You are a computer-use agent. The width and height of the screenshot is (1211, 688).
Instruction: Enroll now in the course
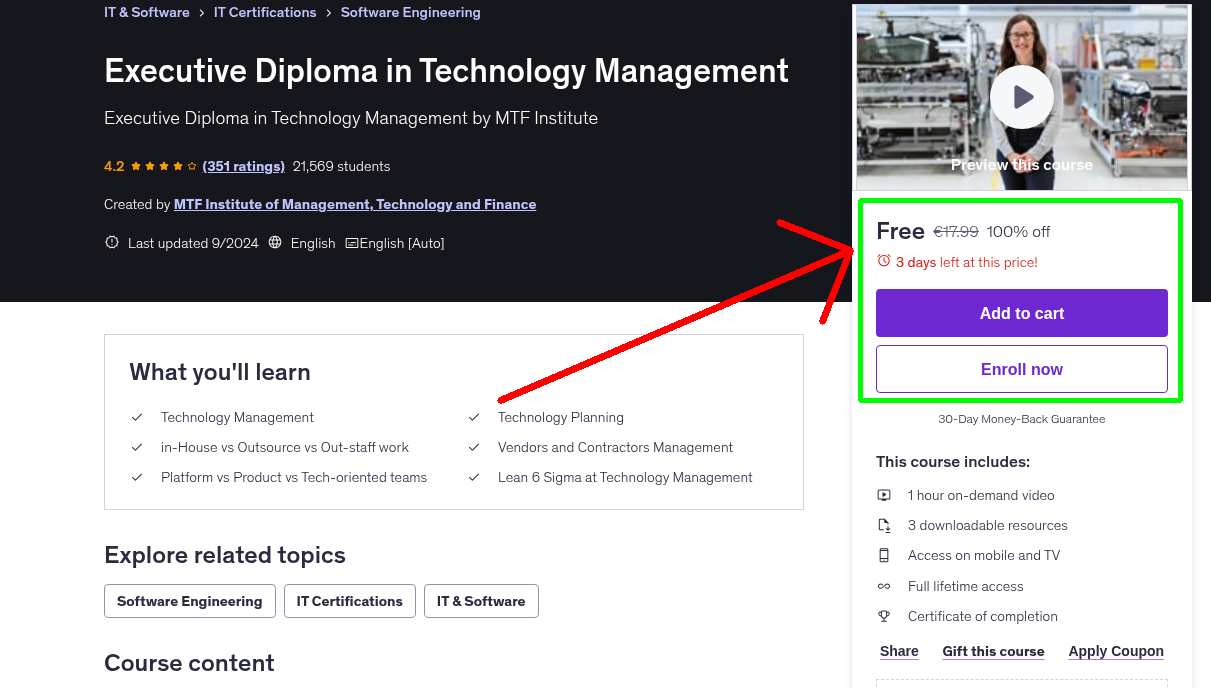[x=1021, y=368]
